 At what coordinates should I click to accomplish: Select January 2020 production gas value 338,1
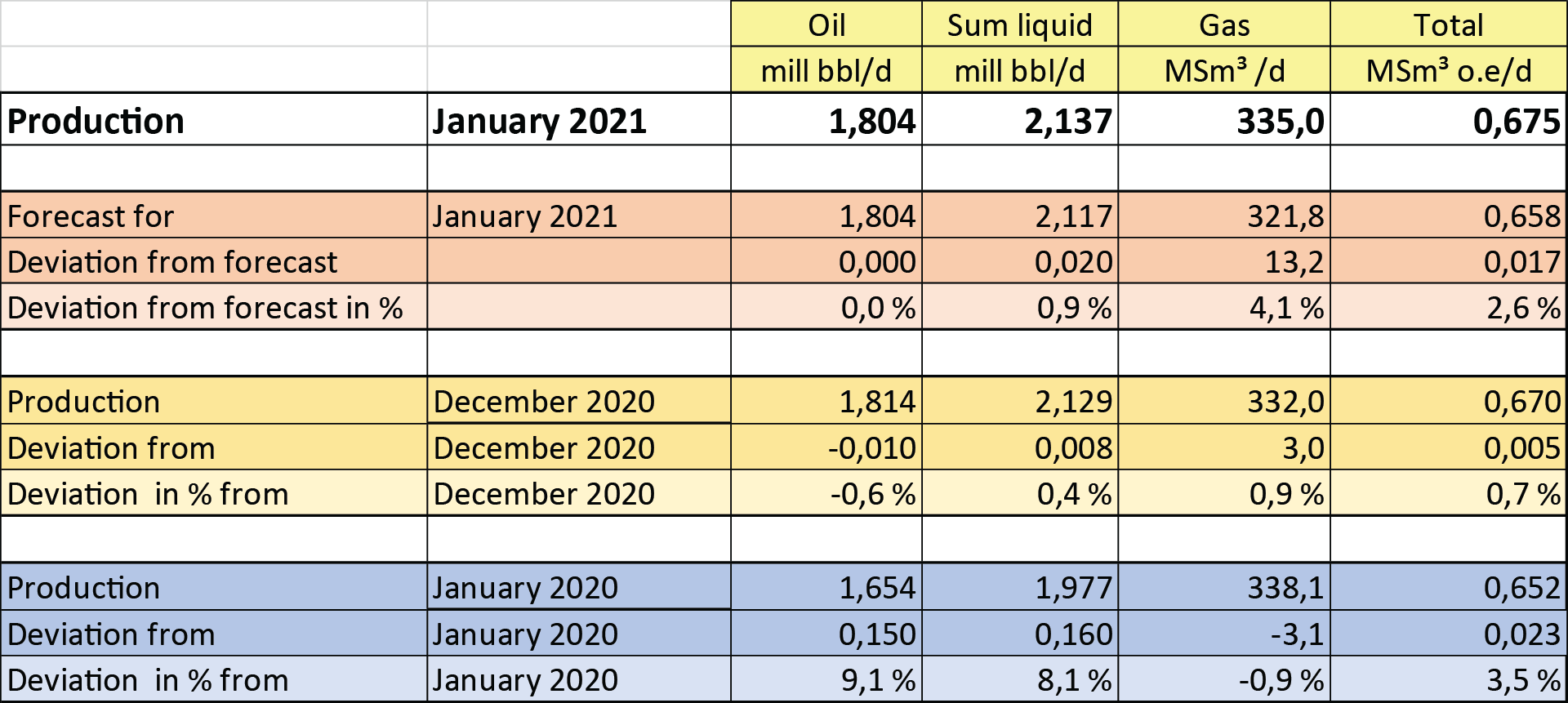[1224, 586]
